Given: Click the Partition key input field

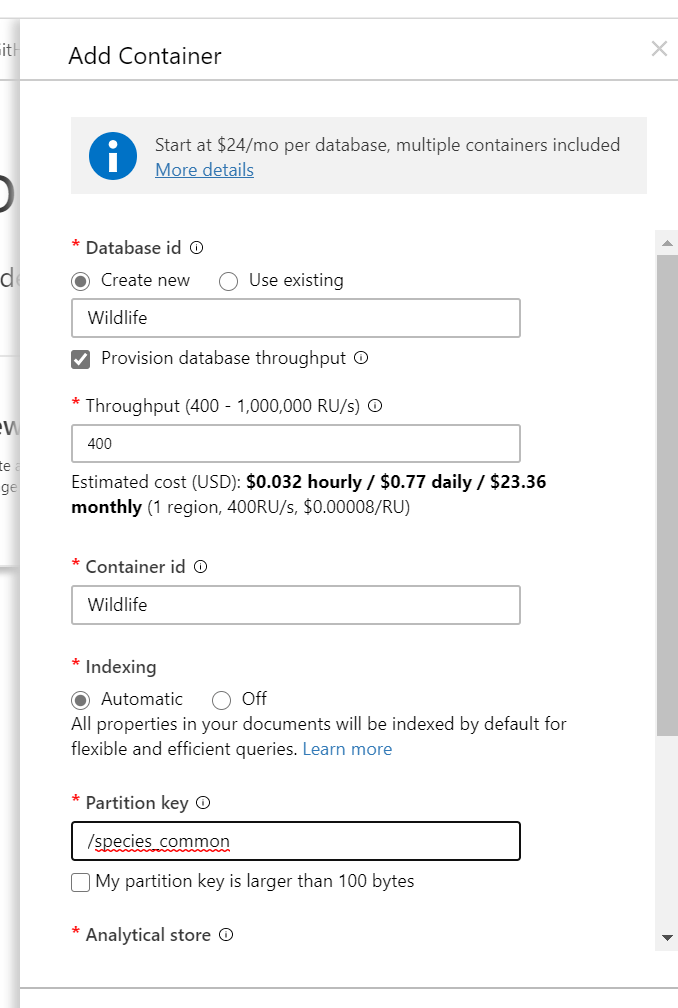Looking at the screenshot, I should pos(296,841).
